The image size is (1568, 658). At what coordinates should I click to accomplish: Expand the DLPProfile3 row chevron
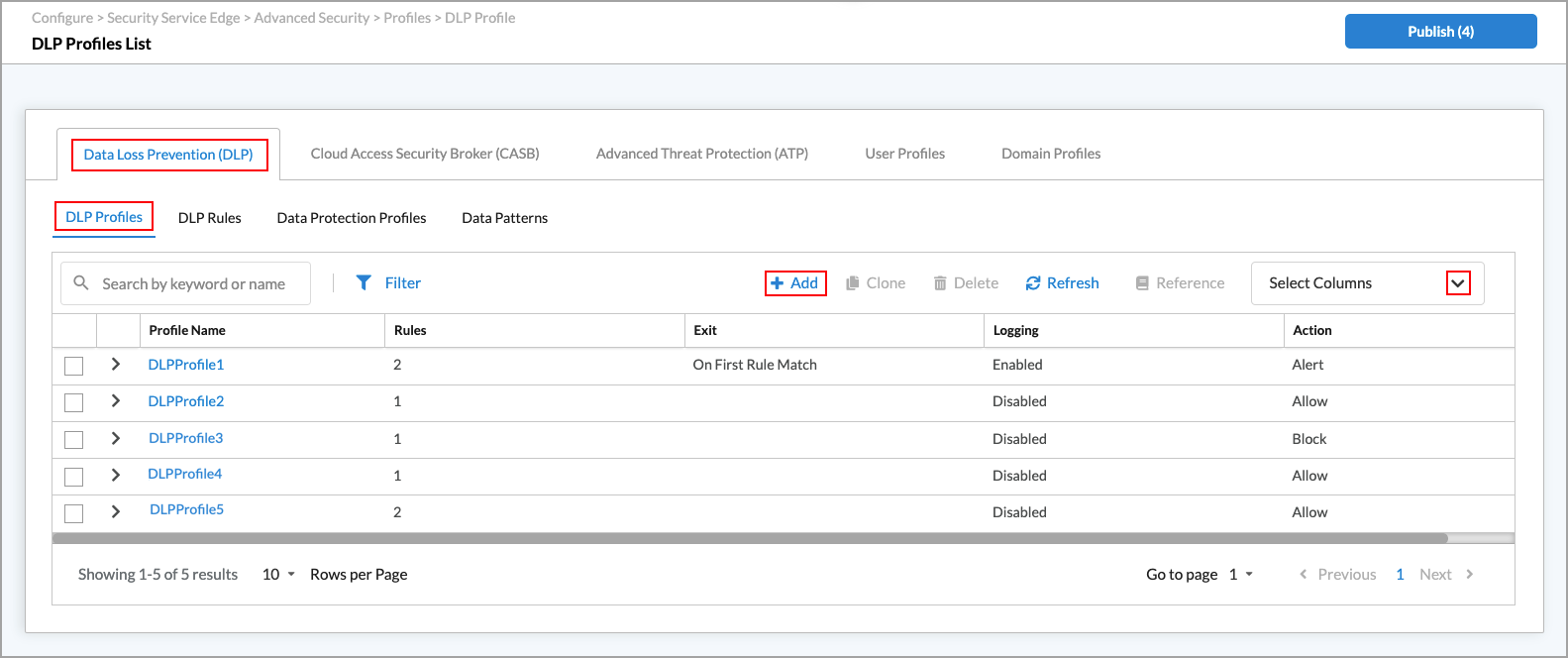tap(116, 438)
